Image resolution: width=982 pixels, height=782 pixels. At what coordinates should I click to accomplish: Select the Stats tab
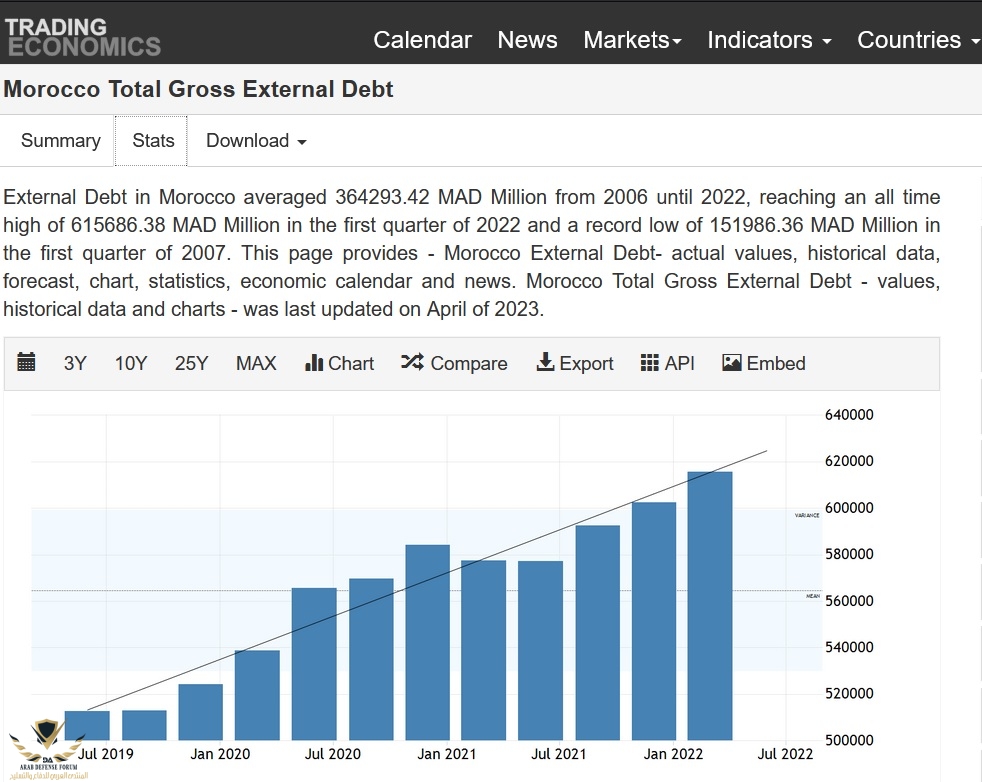coord(153,141)
